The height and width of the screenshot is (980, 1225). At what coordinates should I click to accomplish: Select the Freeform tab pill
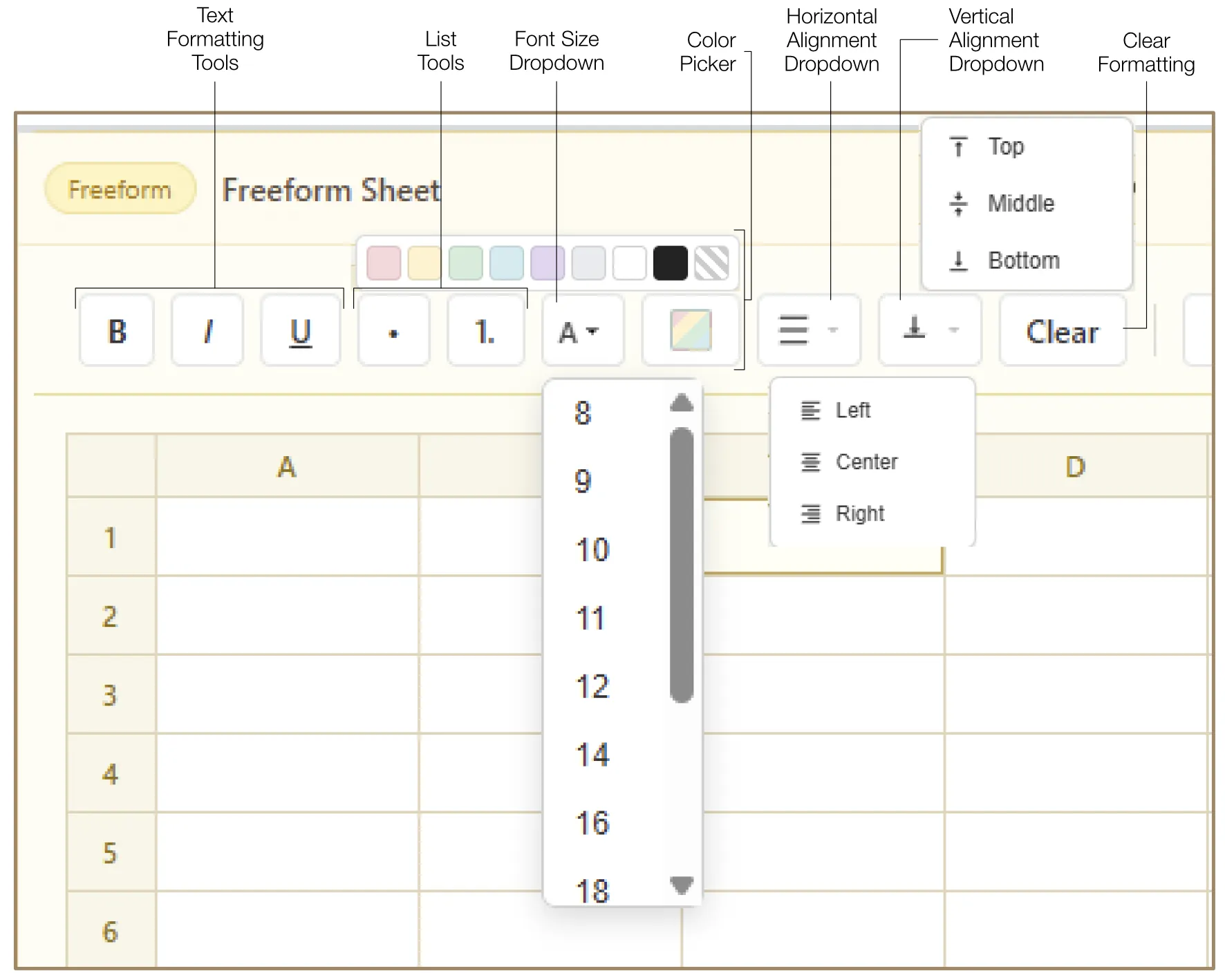click(120, 189)
